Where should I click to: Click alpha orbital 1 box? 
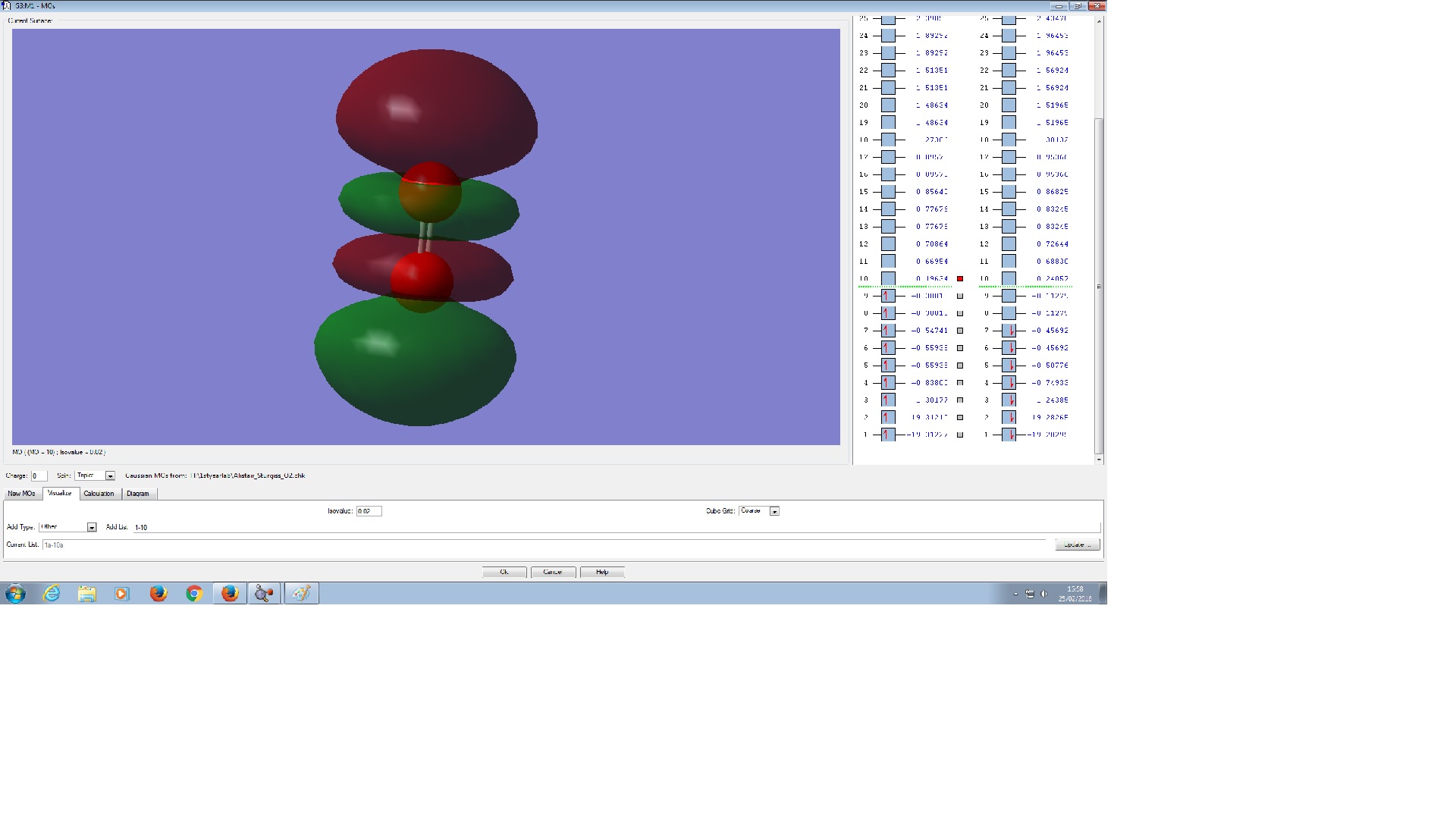click(x=888, y=435)
